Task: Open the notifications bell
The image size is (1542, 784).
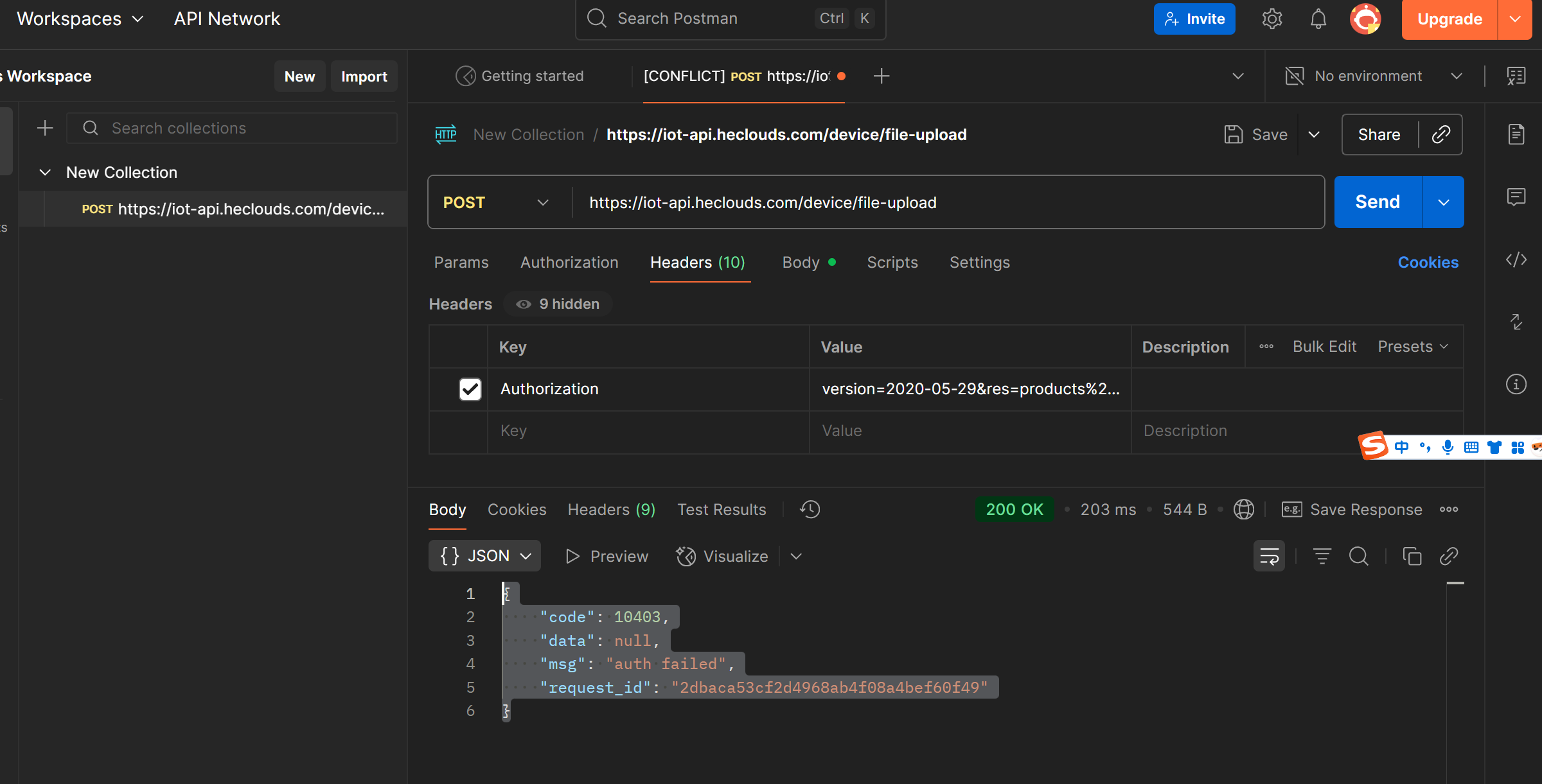Action: pos(1318,19)
